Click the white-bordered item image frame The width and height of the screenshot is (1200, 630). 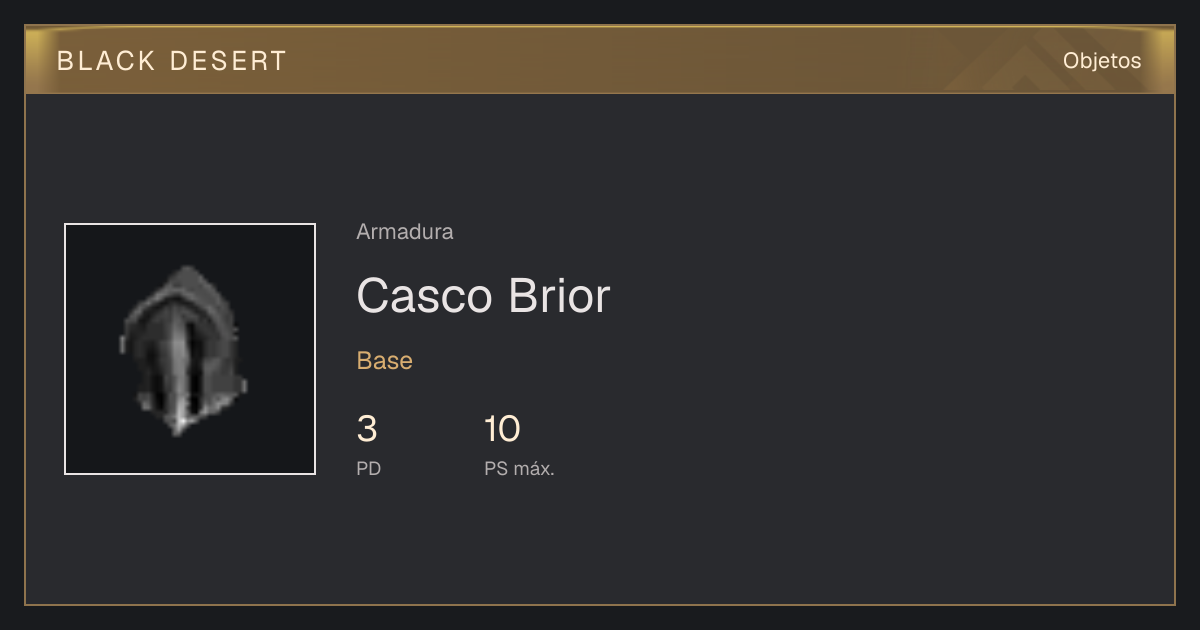point(190,349)
